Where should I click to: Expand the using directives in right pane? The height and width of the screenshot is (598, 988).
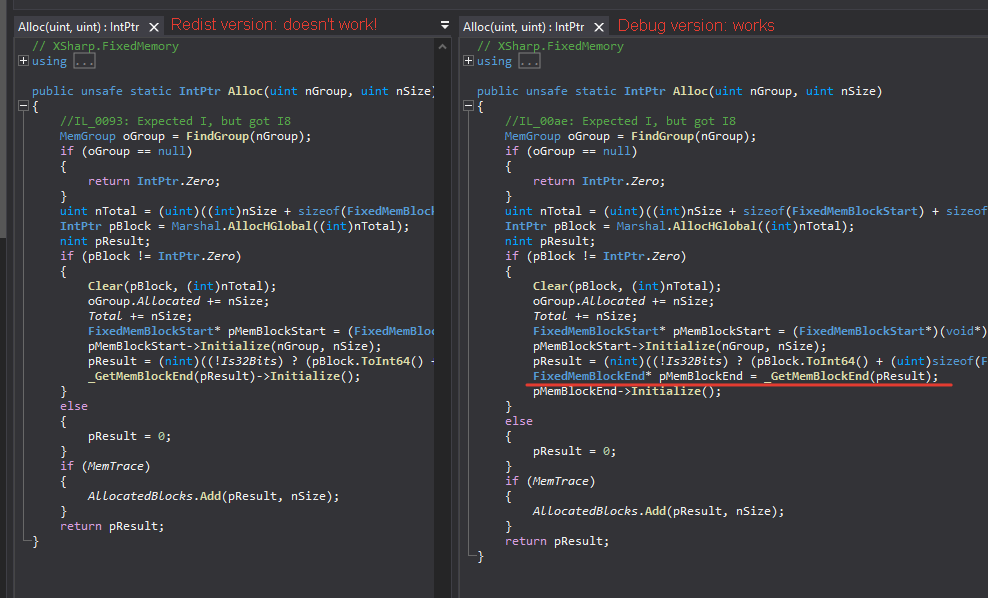click(468, 61)
